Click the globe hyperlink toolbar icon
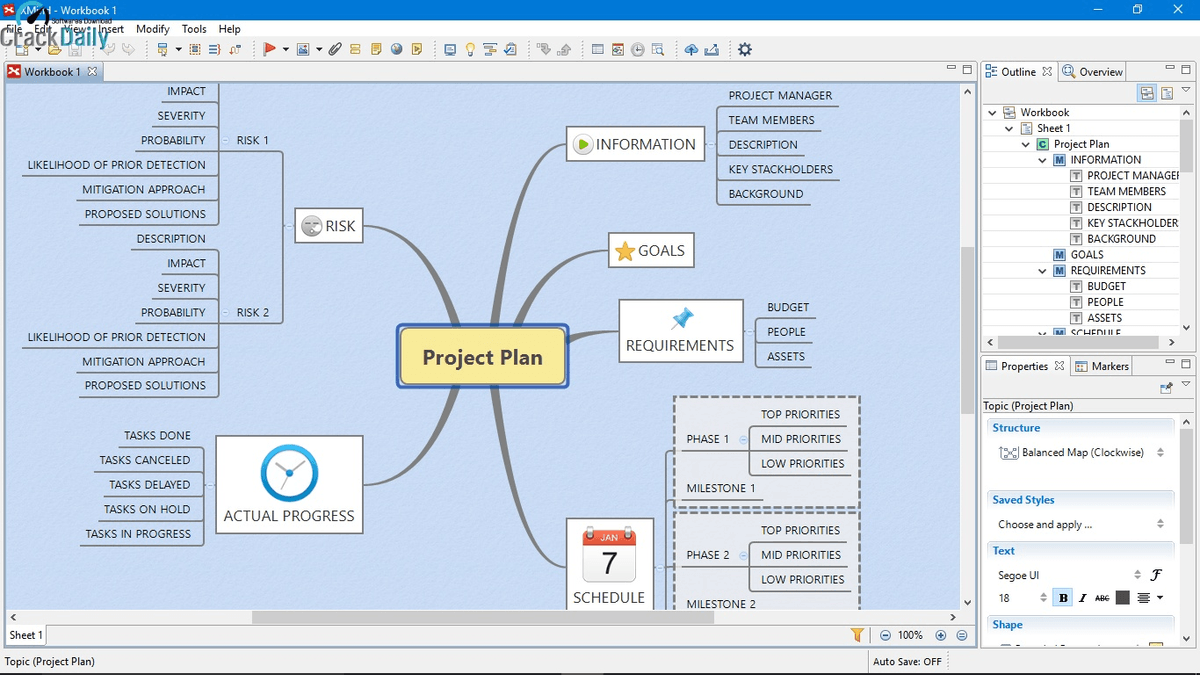The image size is (1200, 675). [396, 49]
